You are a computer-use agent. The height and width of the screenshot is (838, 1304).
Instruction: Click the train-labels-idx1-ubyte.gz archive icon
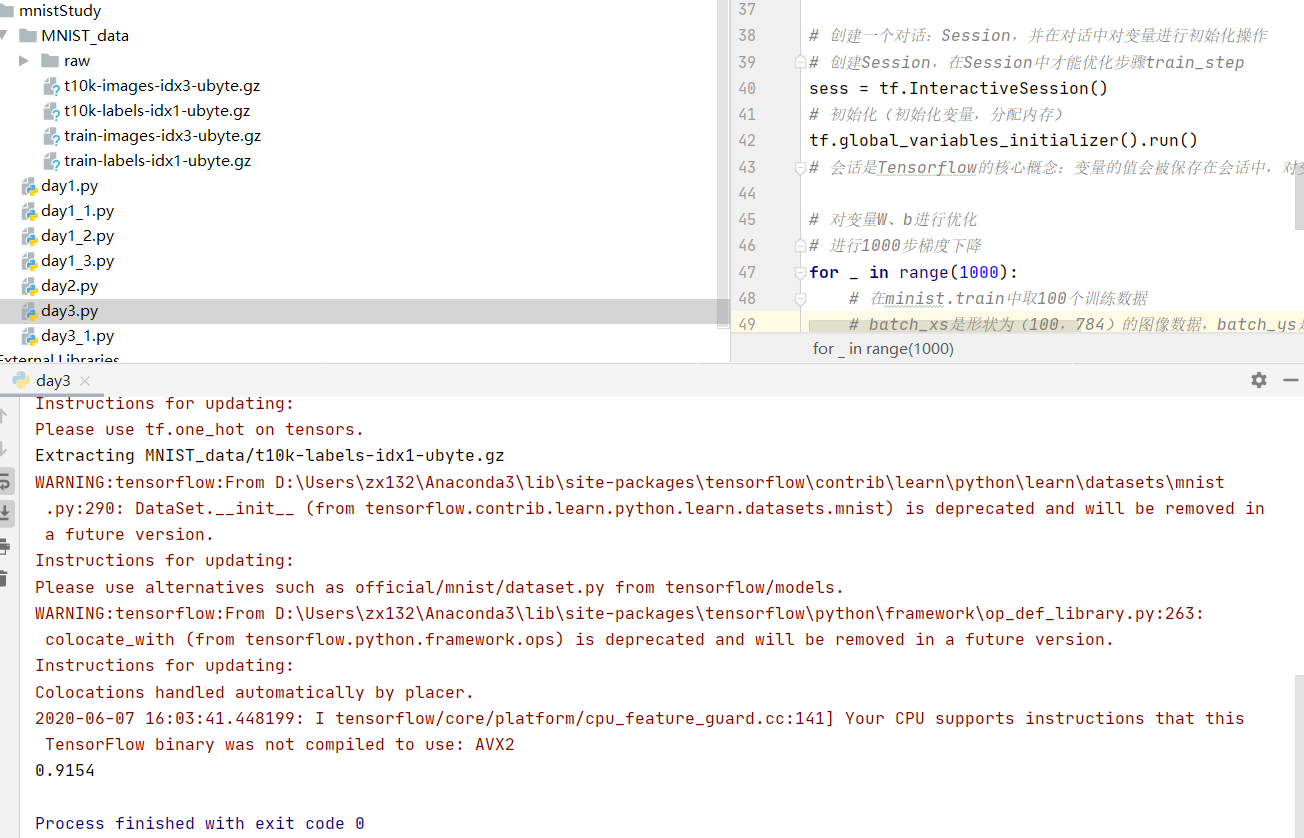point(52,161)
